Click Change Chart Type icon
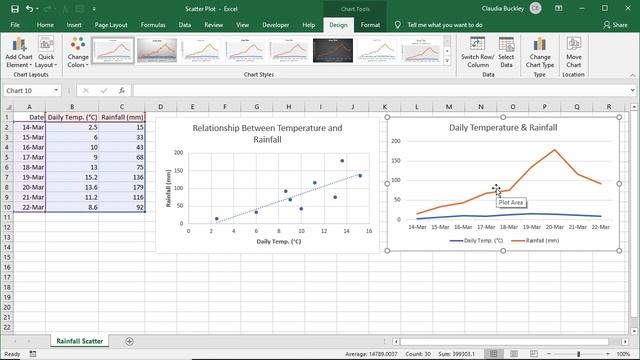The image size is (640, 360). pos(540,53)
